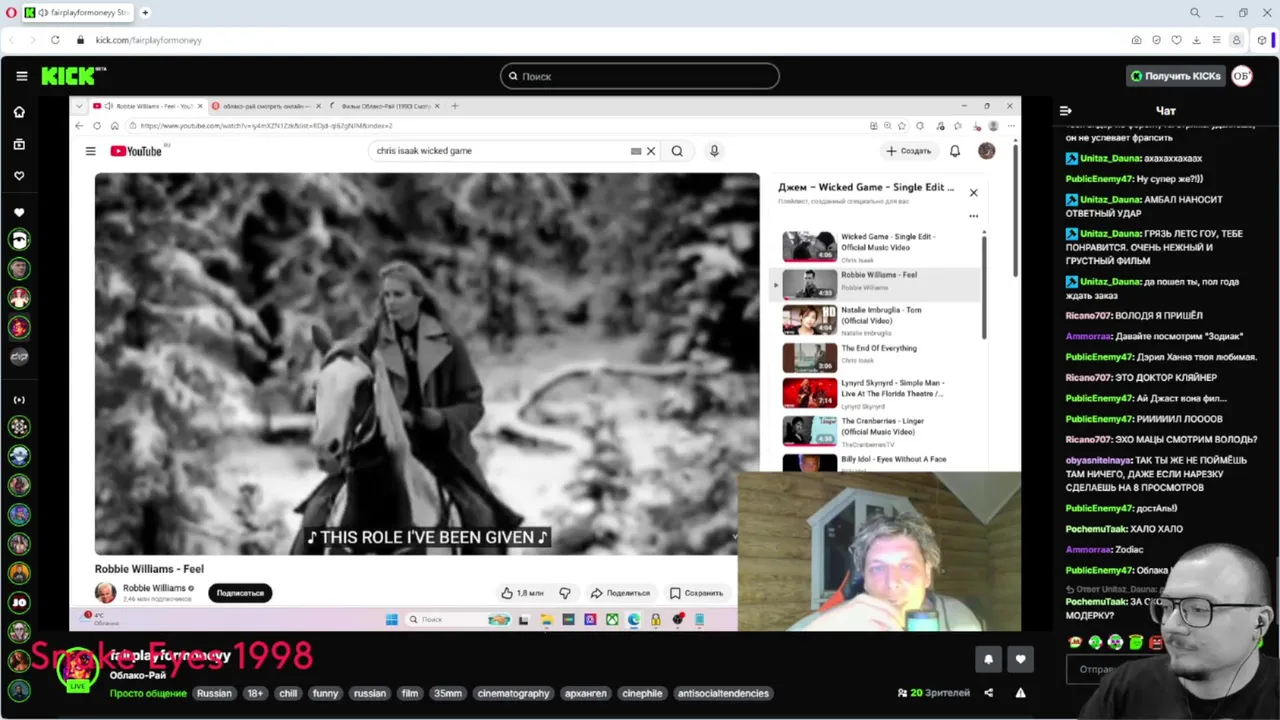This screenshot has width=1280, height=720.
Task: Reload the Kick page
Action: click(55, 40)
